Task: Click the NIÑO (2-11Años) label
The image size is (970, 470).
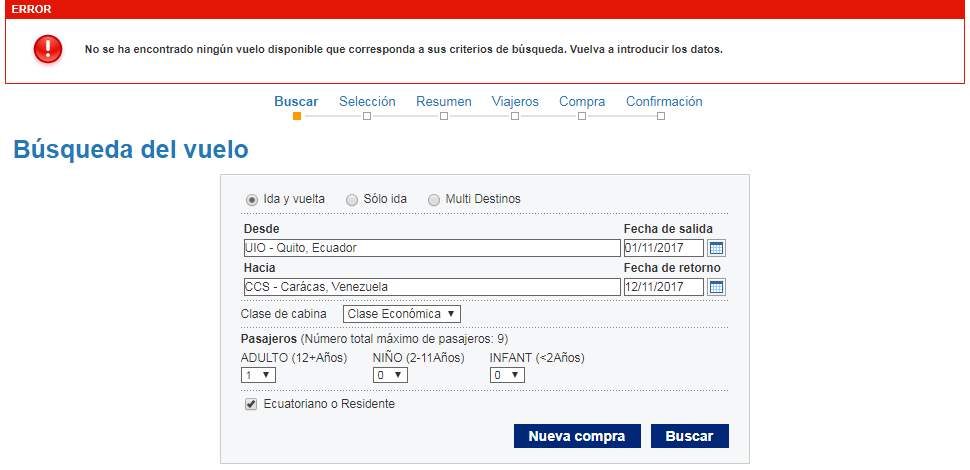Action: click(x=419, y=357)
